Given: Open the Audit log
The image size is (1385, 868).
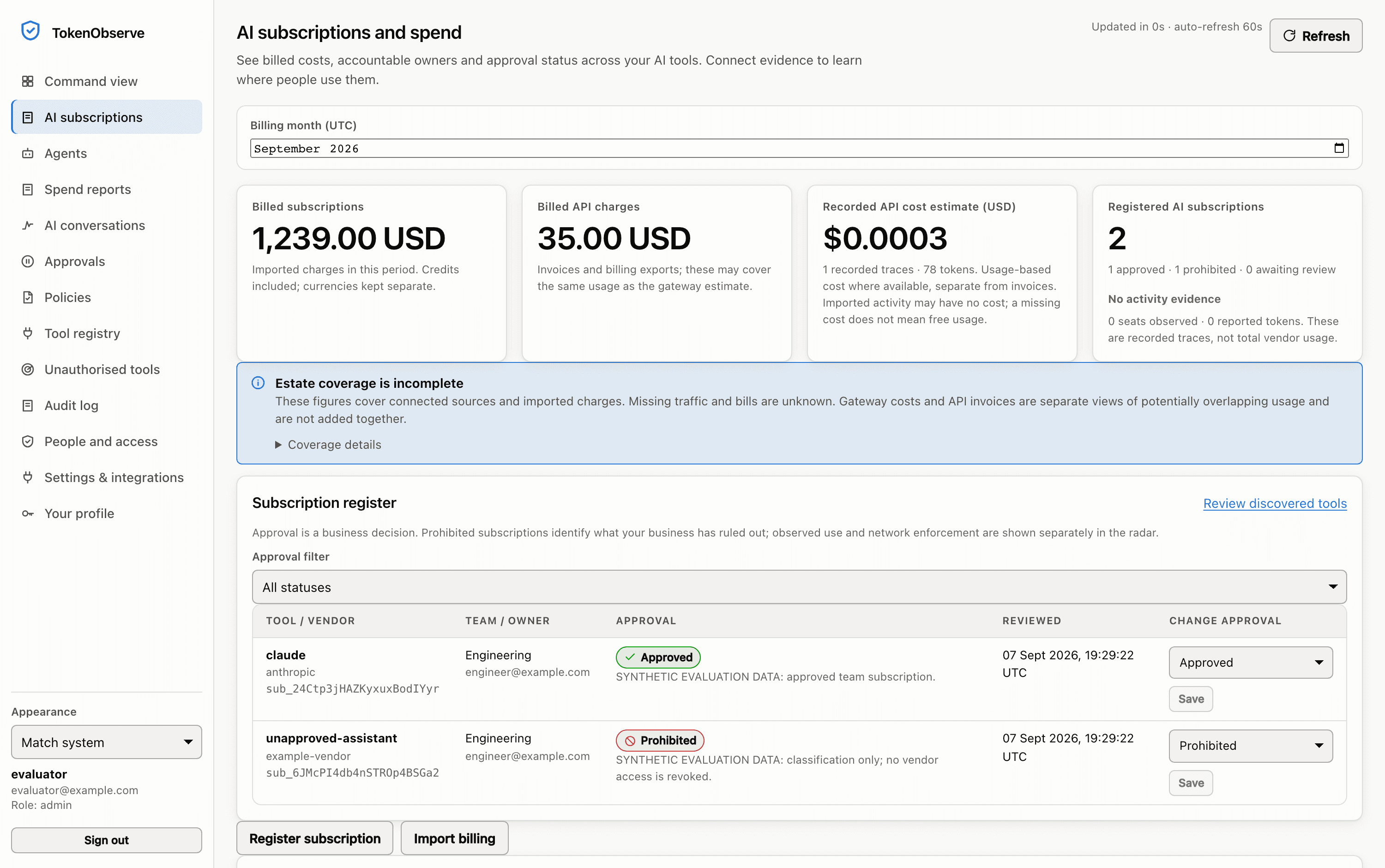Looking at the screenshot, I should click(x=107, y=405).
